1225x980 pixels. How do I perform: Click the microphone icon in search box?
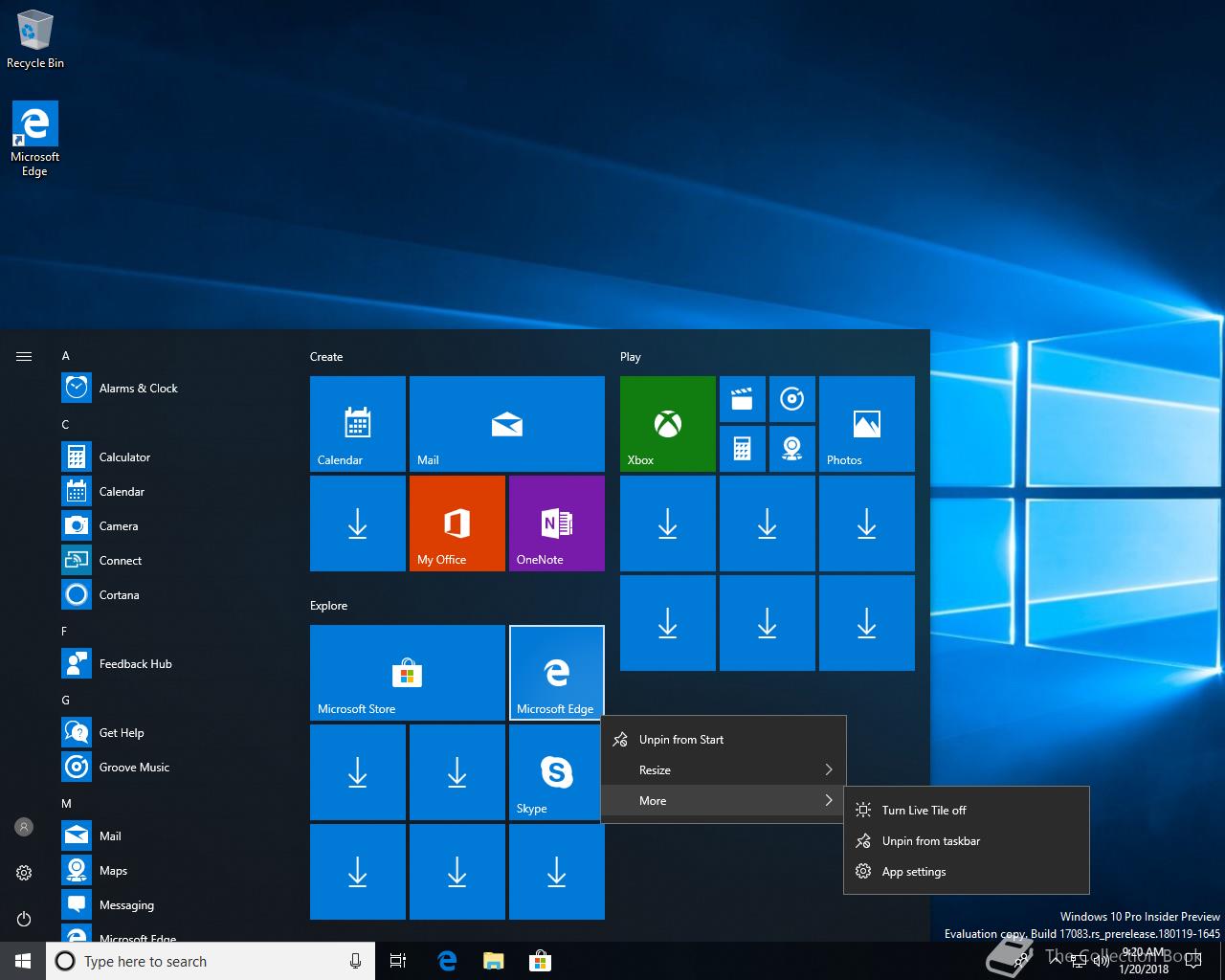coord(356,961)
